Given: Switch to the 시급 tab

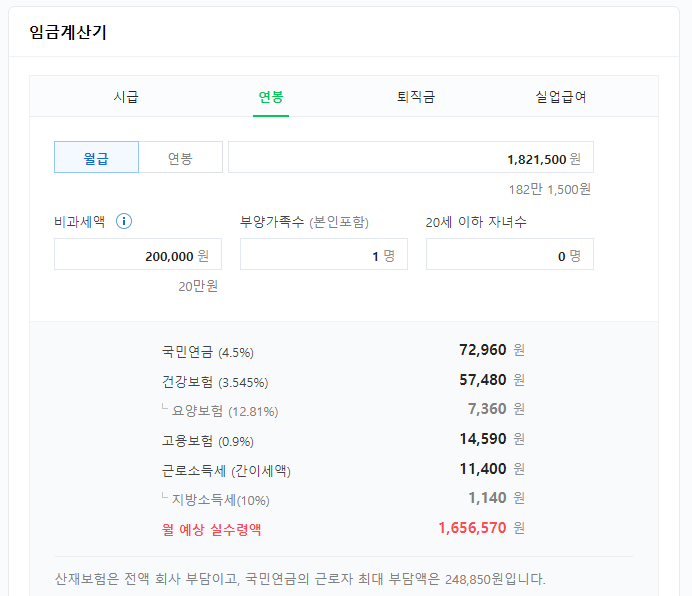Looking at the screenshot, I should pos(126,97).
